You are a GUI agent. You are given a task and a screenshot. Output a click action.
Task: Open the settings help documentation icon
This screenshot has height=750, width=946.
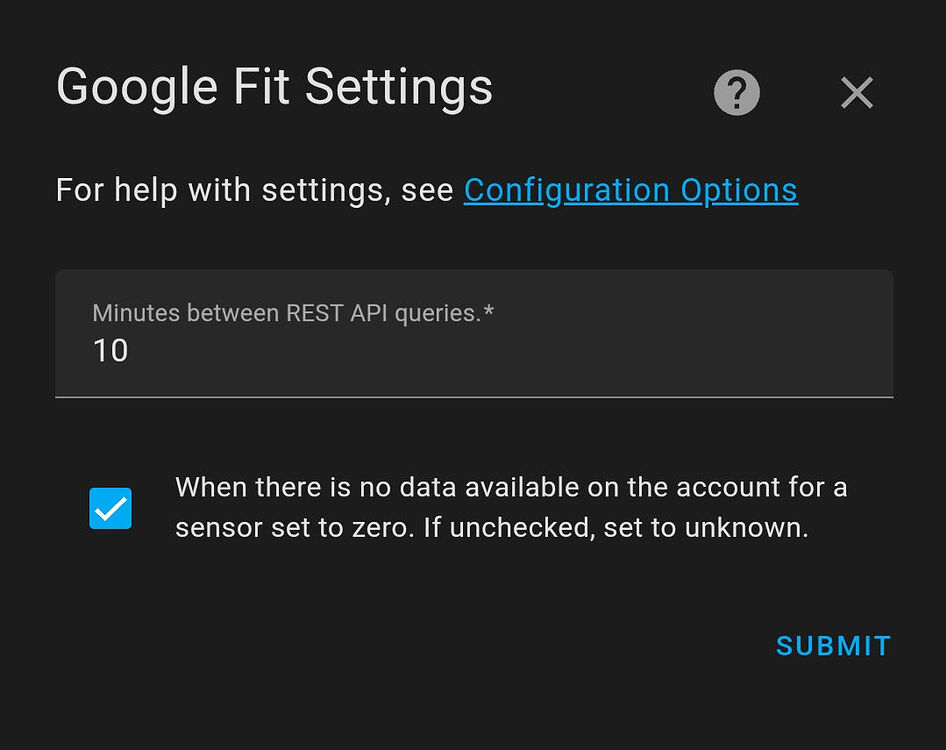[x=735, y=92]
